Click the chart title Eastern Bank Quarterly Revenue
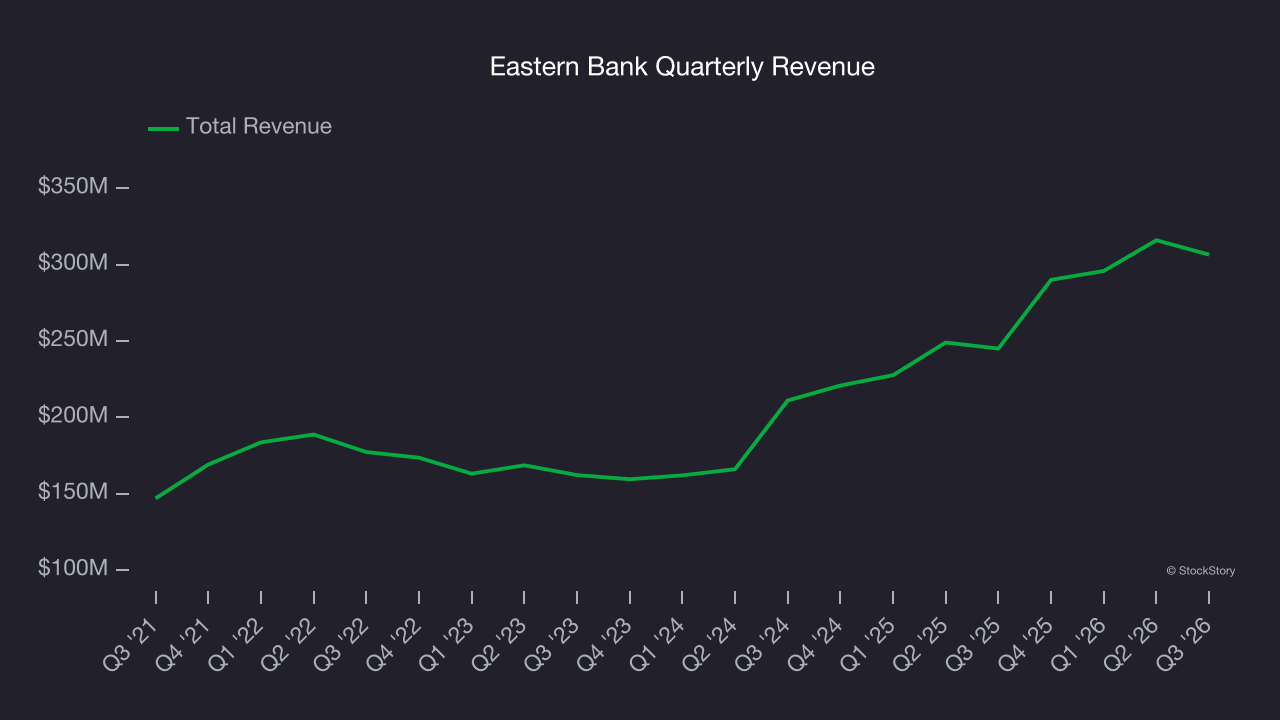This screenshot has width=1280, height=720. (x=682, y=67)
